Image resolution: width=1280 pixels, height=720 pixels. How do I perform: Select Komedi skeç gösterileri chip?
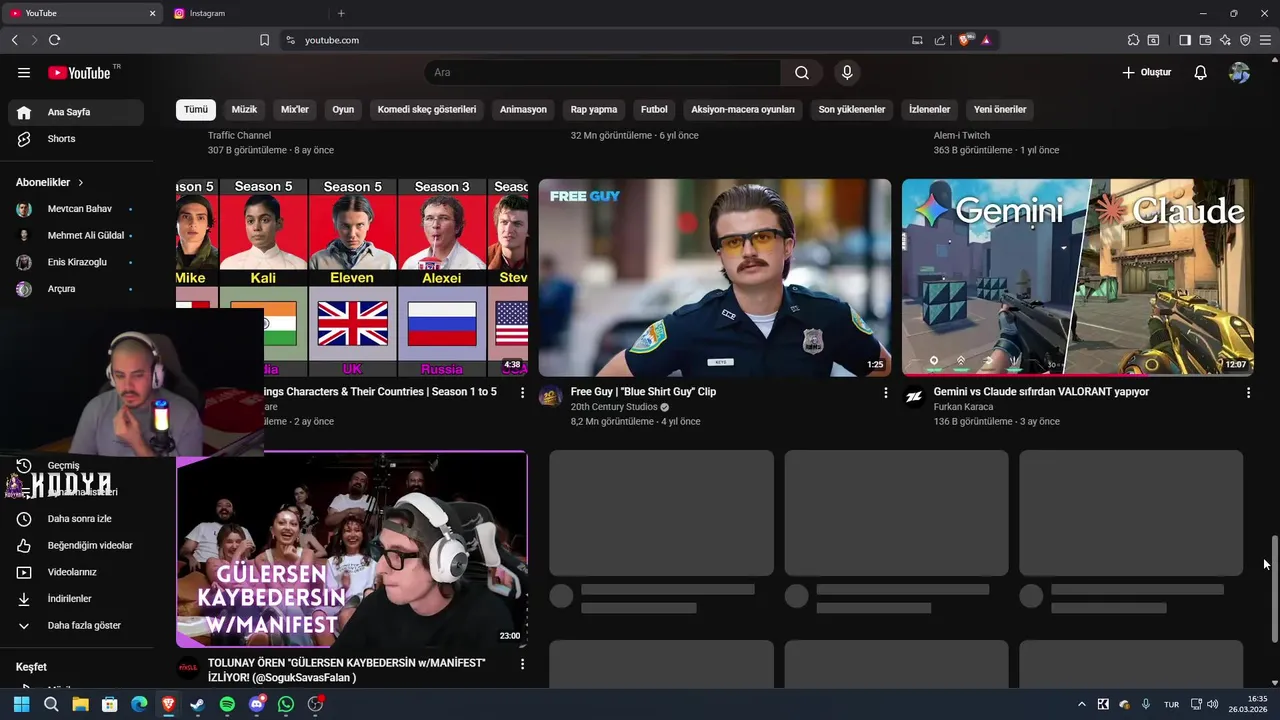(427, 110)
